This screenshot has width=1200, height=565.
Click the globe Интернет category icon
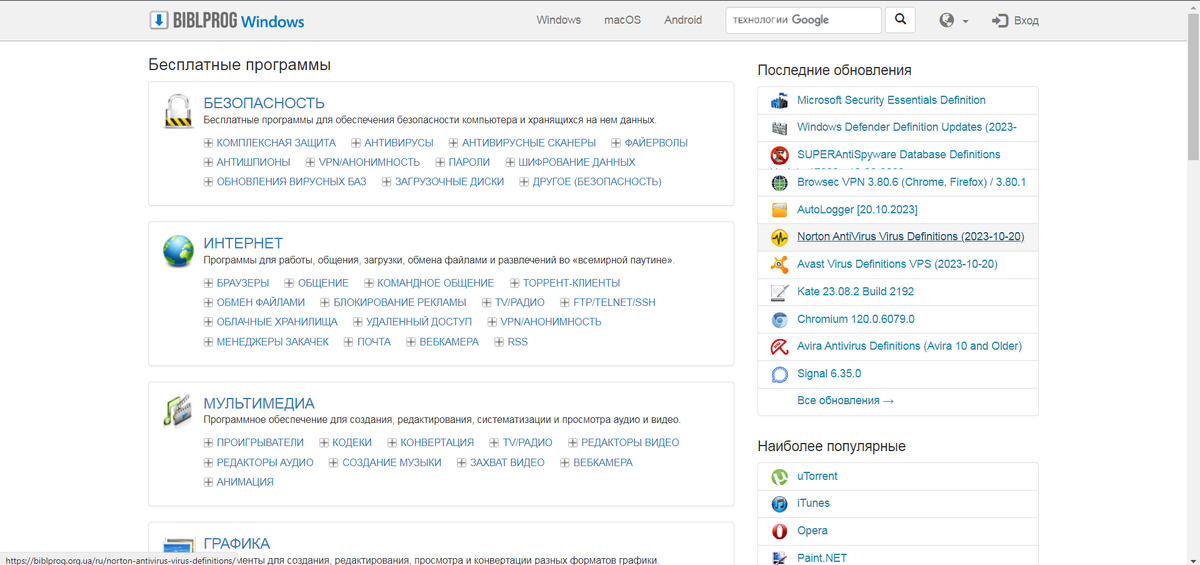[x=178, y=251]
